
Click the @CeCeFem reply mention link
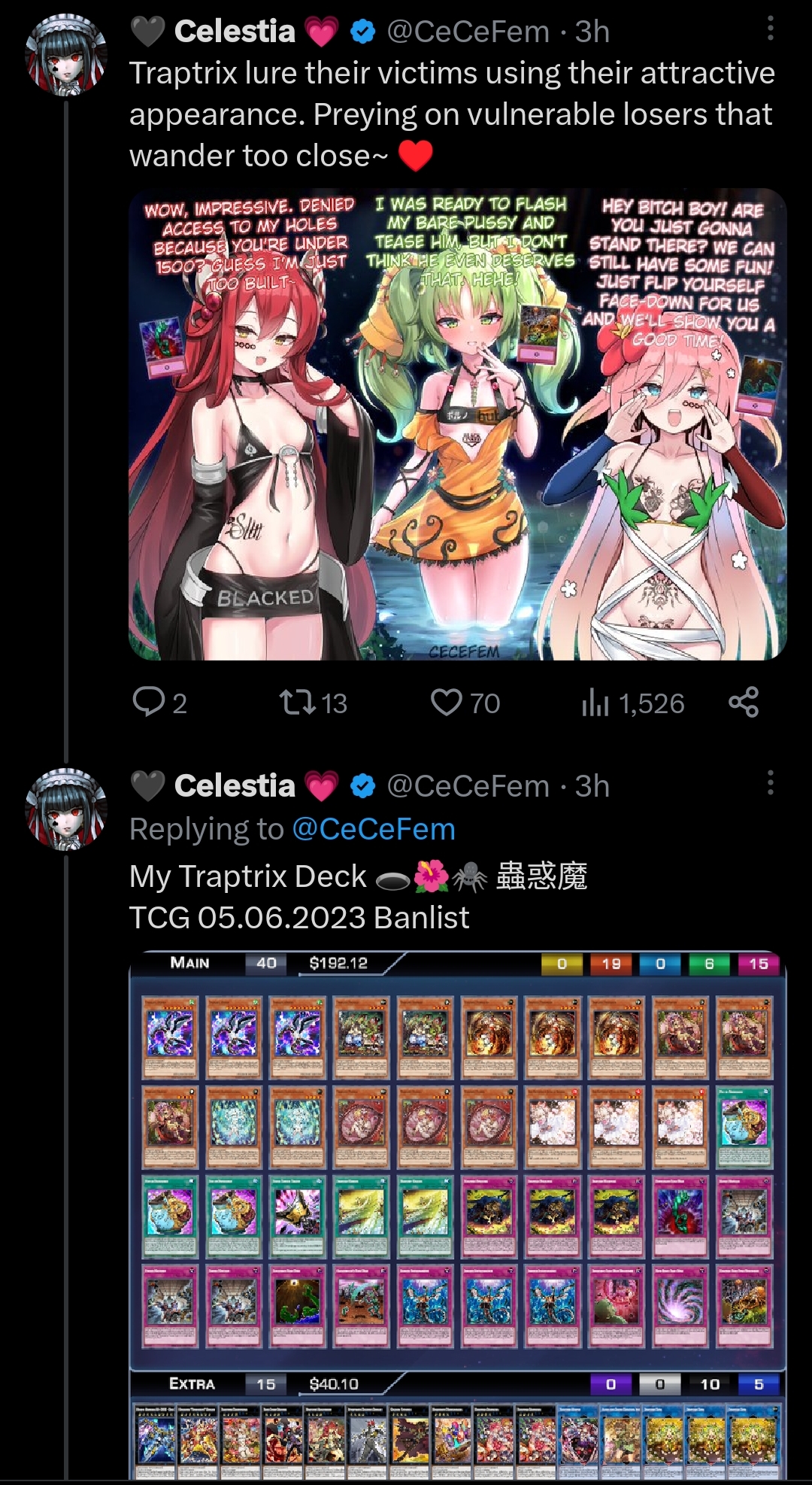[x=374, y=829]
